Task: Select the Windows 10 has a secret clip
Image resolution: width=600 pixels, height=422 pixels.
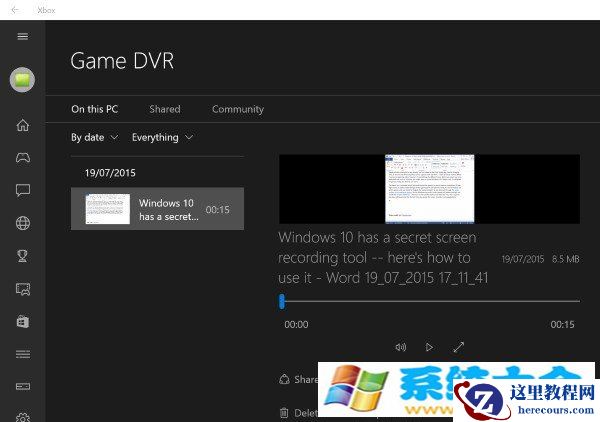Action: coord(157,209)
